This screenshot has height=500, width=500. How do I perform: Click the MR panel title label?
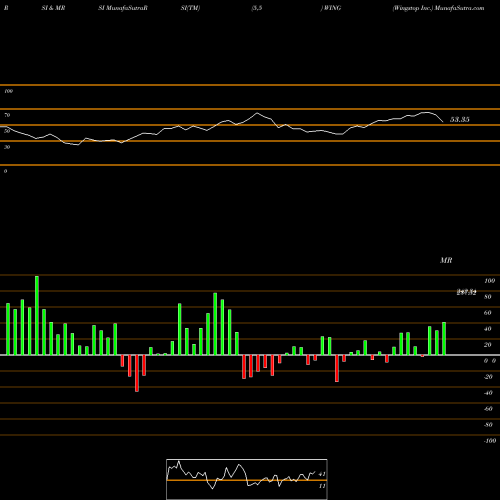pos(446,260)
